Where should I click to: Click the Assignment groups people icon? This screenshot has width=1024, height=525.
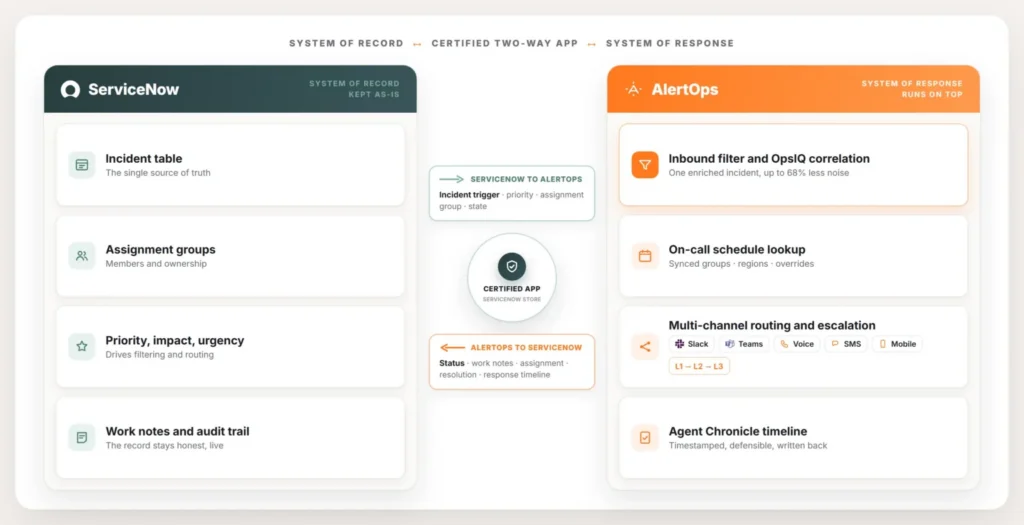[x=82, y=256]
